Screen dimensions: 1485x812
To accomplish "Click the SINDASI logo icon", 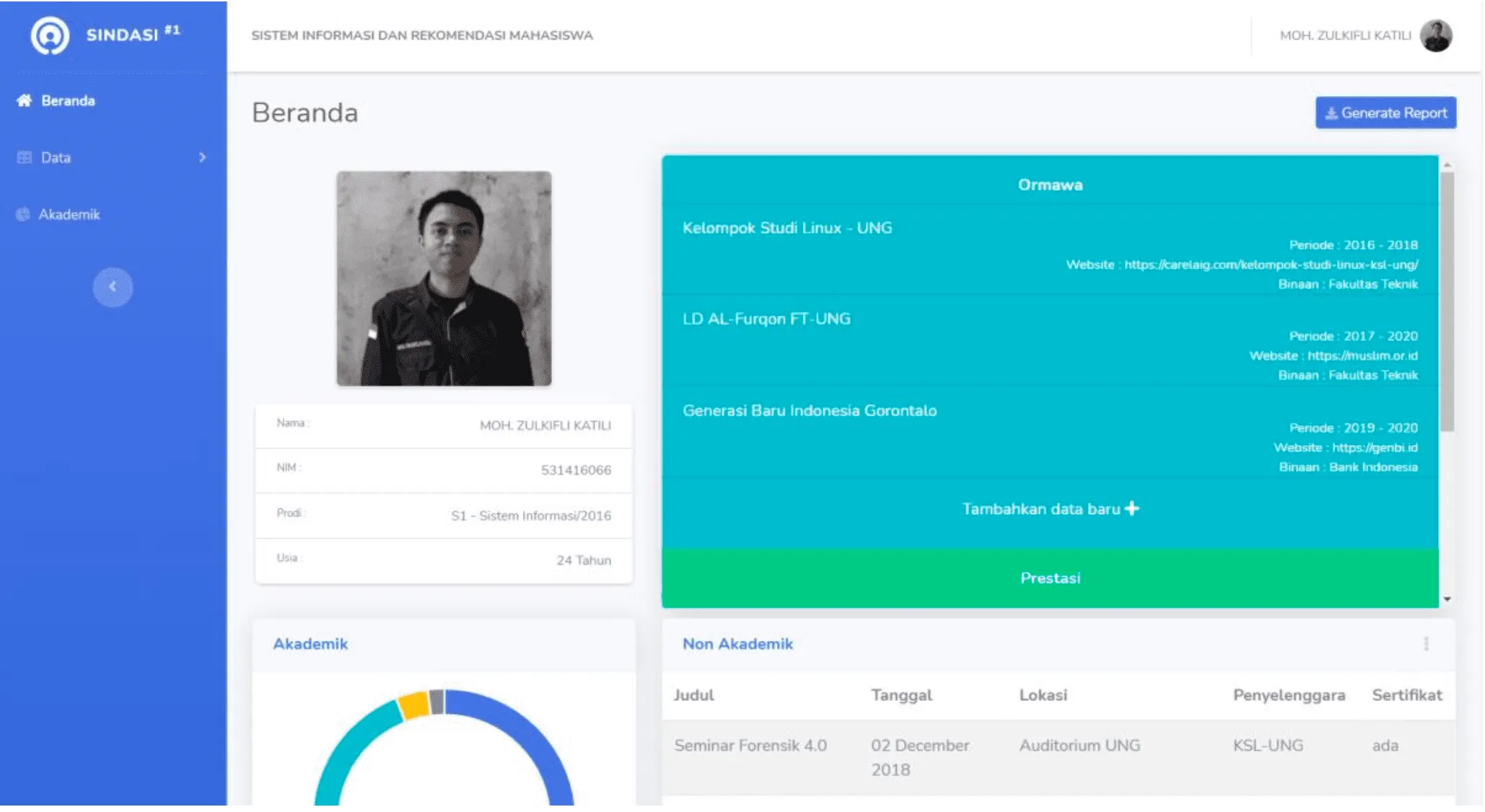I will [50, 35].
